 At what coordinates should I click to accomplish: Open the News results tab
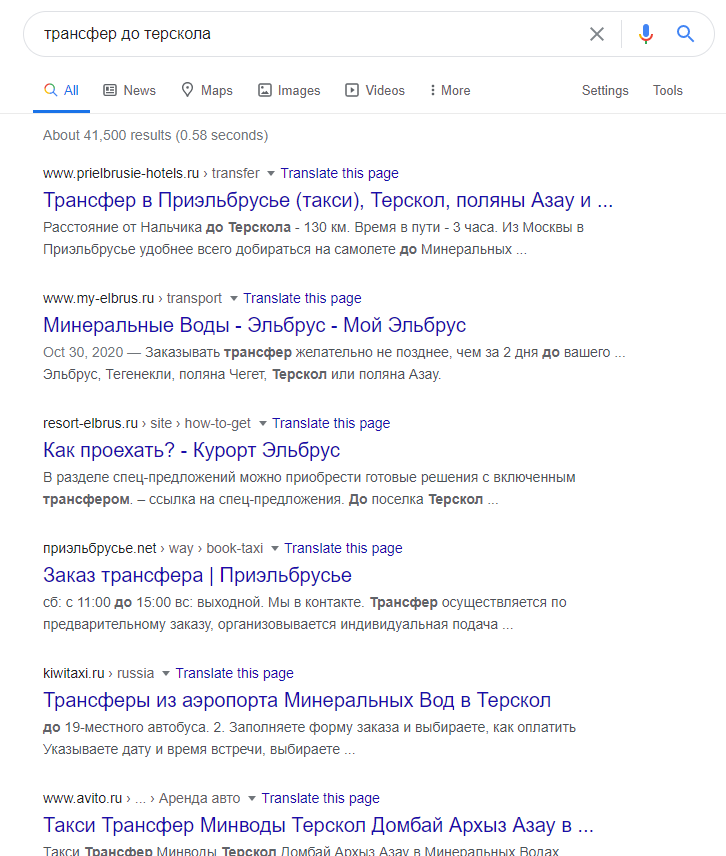[129, 90]
